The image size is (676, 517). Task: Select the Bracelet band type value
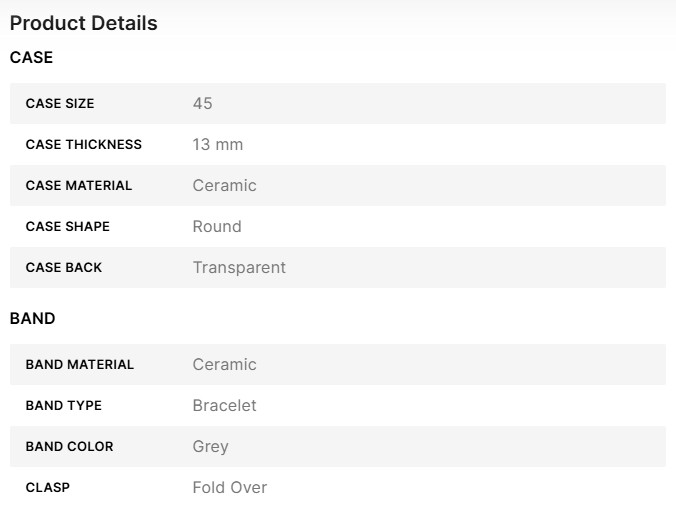click(225, 406)
